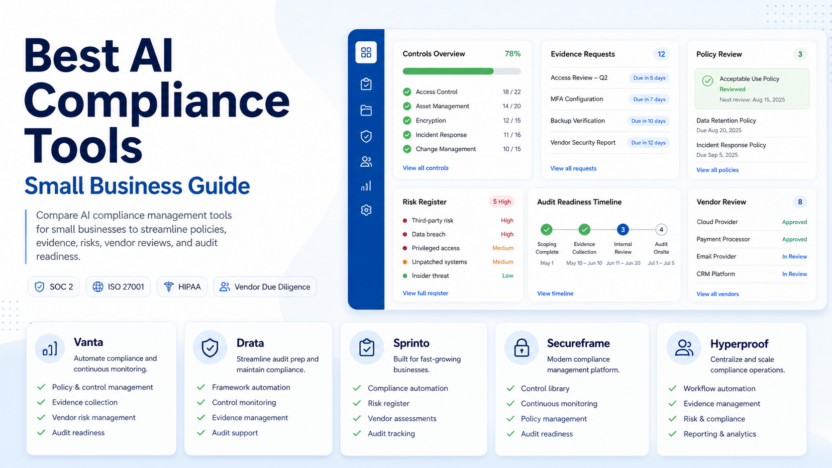
Task: Select the Unpatched systems risk row
Action: (458, 262)
